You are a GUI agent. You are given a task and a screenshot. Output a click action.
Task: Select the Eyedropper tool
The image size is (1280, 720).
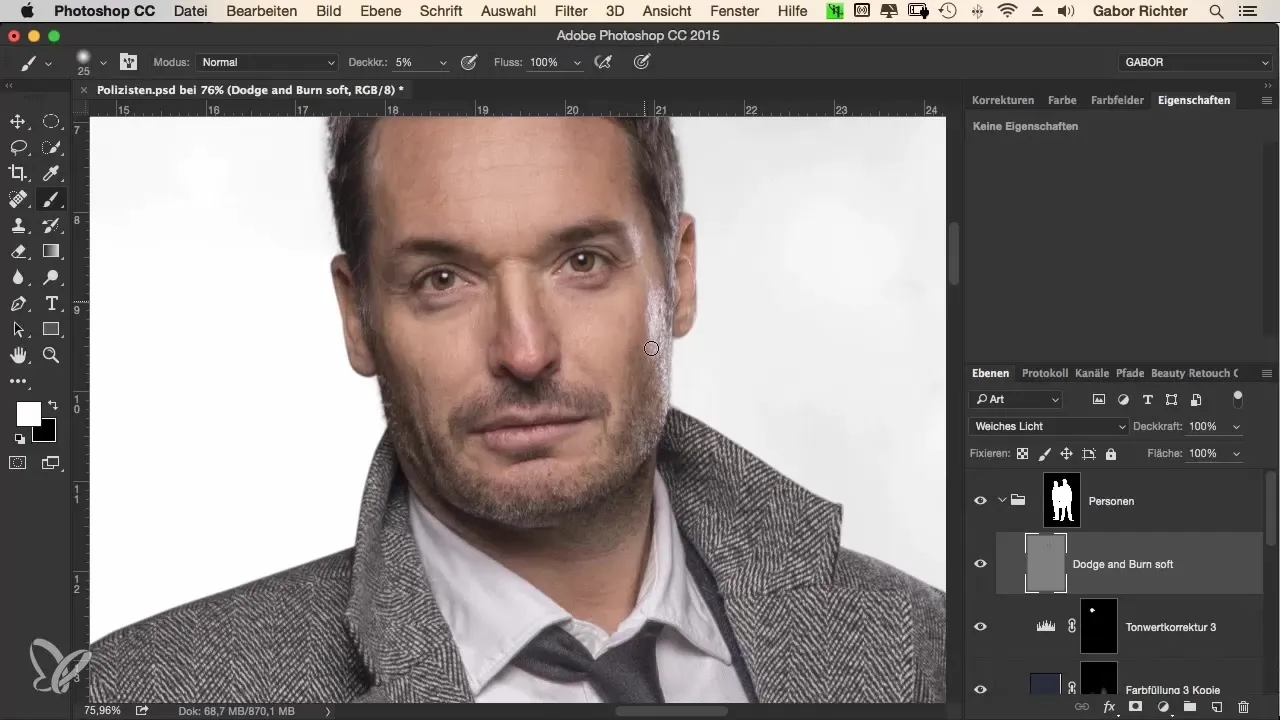click(x=51, y=173)
